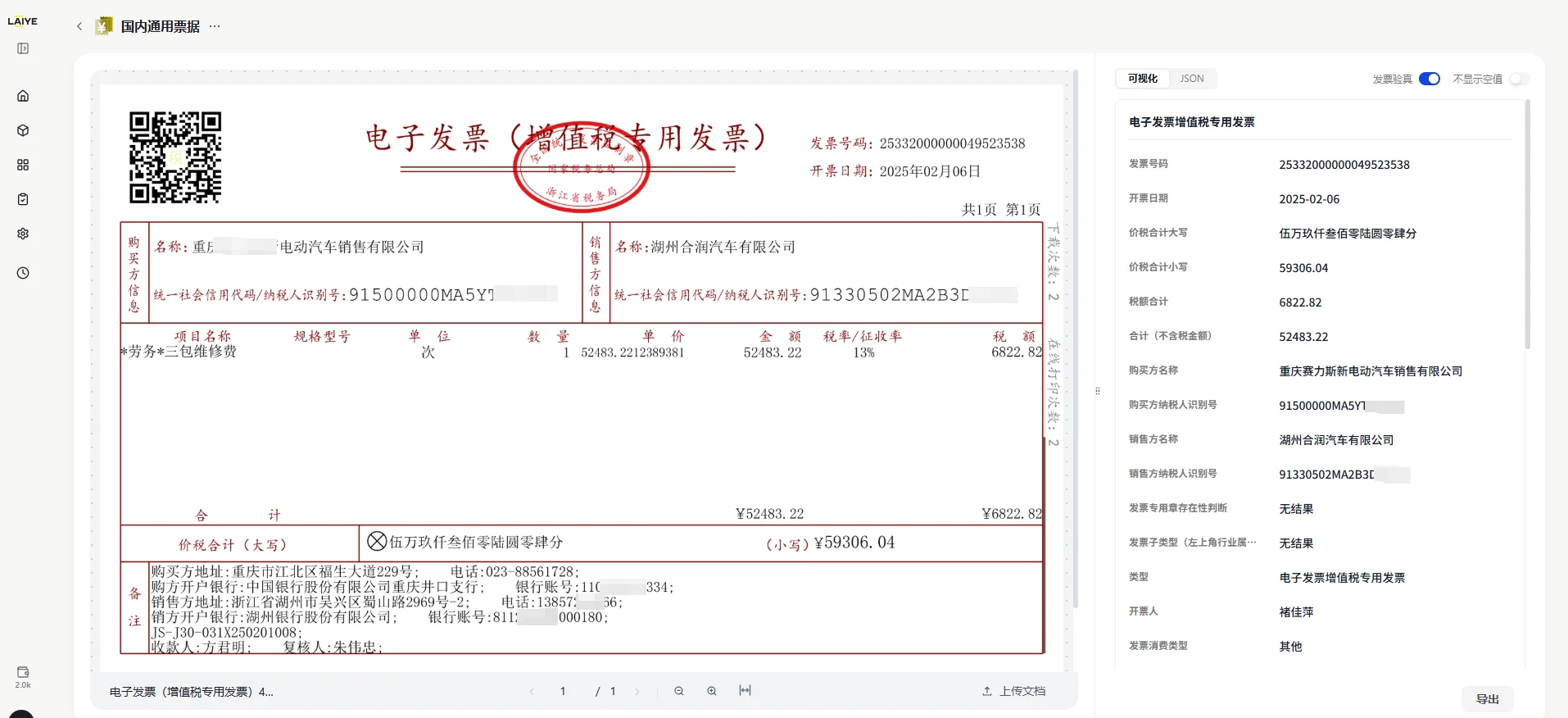The image size is (1568, 718).
Task: Go to next page arrow
Action: pos(637,692)
